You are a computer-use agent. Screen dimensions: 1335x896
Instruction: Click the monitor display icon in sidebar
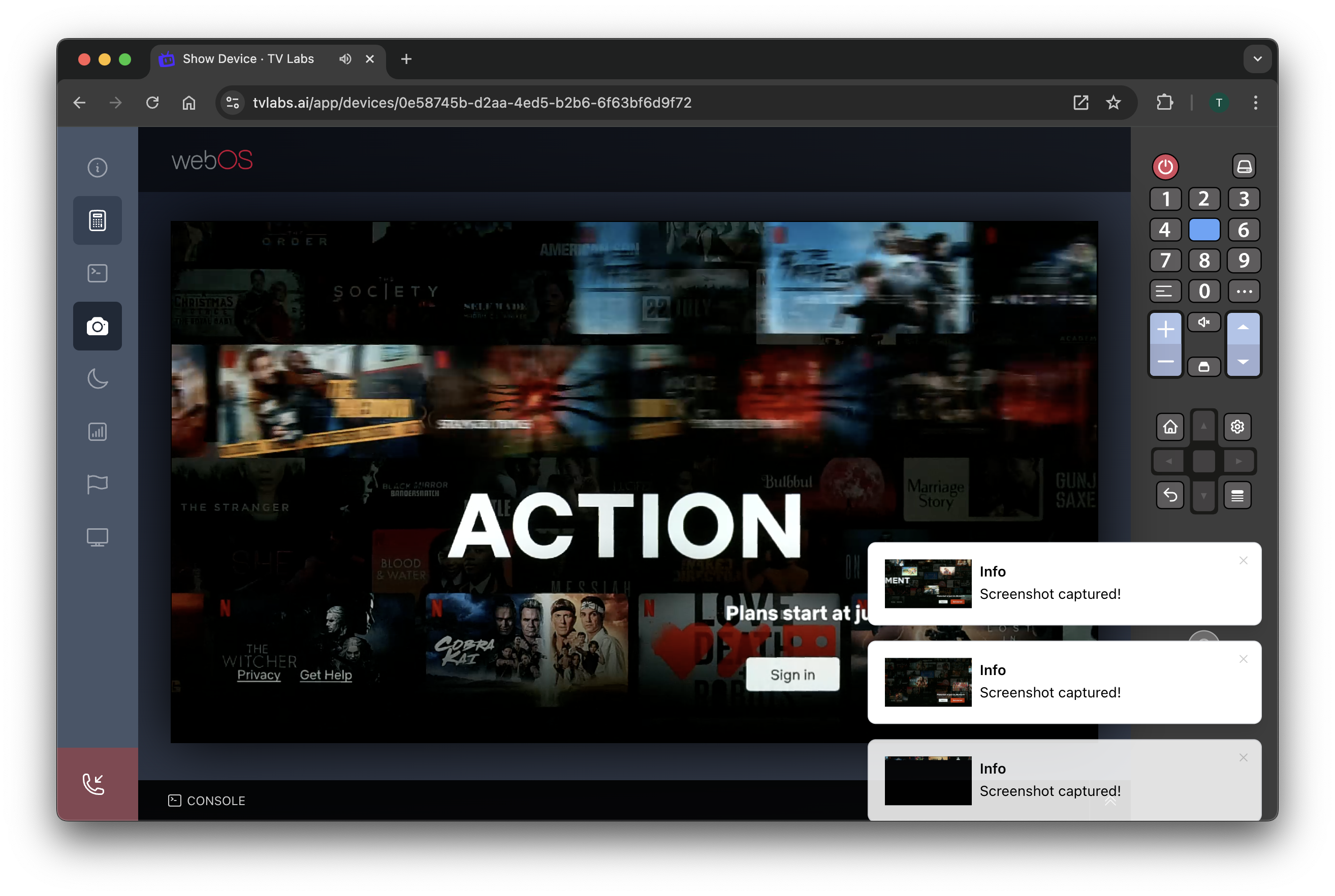[x=97, y=537]
